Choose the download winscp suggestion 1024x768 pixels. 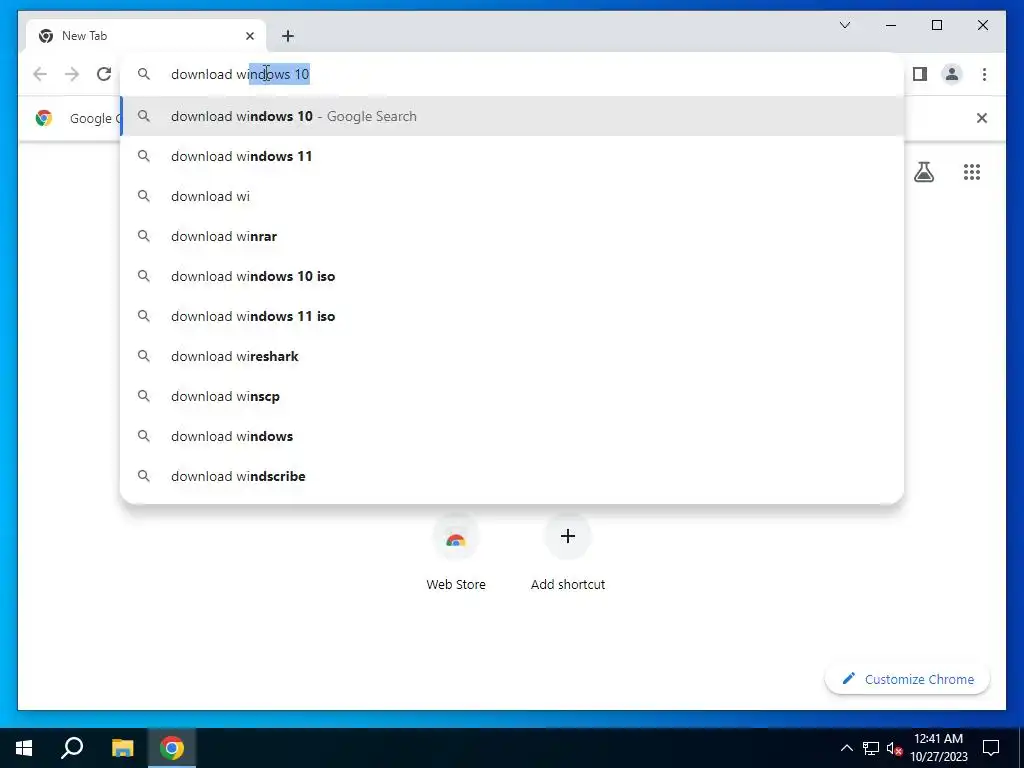point(512,396)
